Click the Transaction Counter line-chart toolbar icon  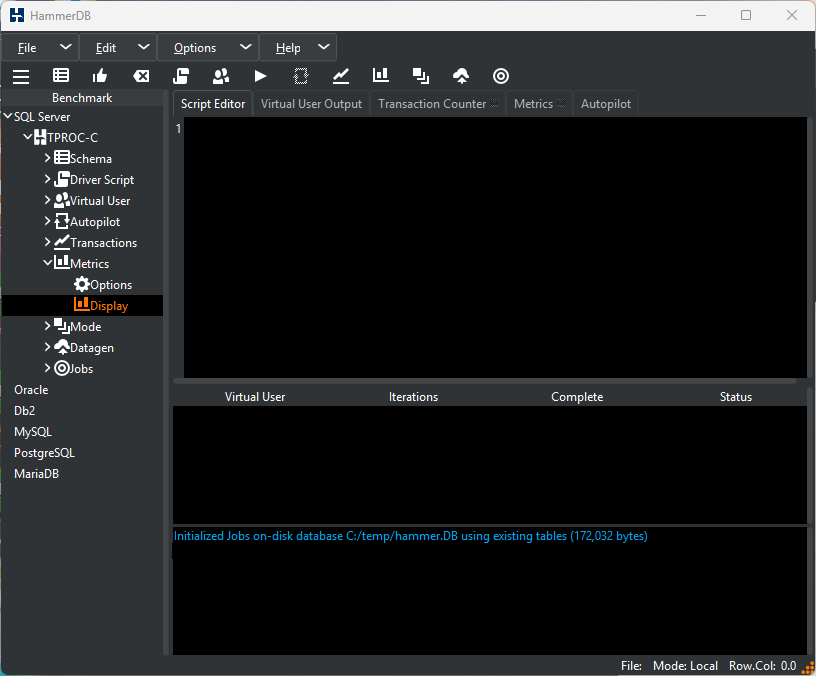[341, 76]
